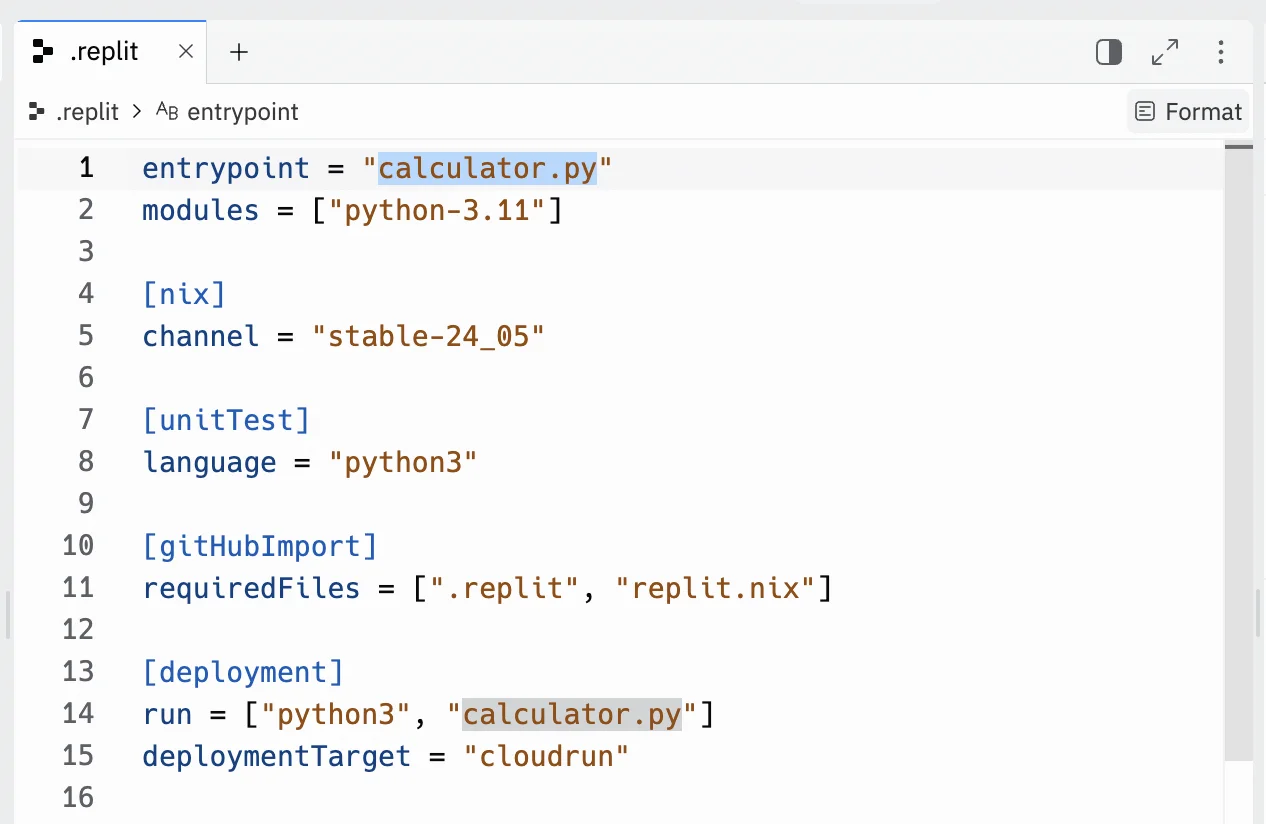Click "python3" string on the run line
This screenshot has width=1266, height=824.
tap(336, 714)
